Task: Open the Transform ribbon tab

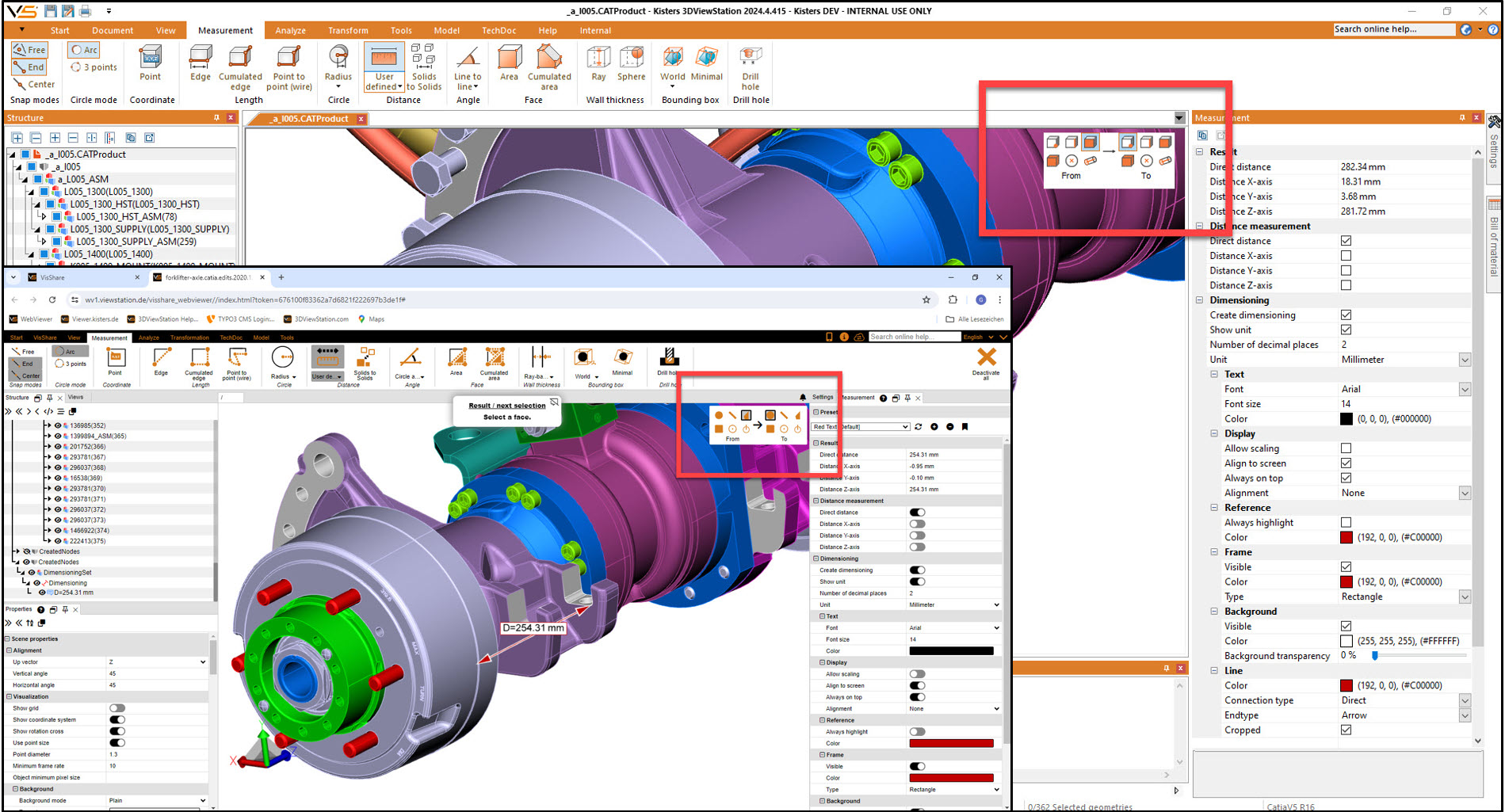Action: (x=348, y=30)
